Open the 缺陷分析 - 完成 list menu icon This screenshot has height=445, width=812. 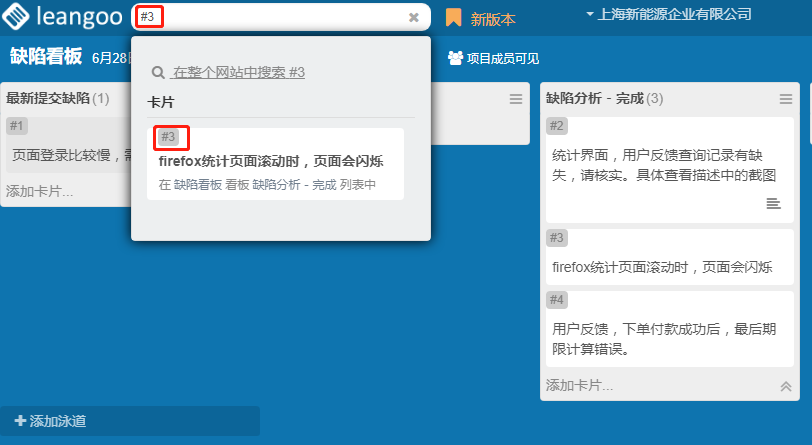(x=786, y=99)
